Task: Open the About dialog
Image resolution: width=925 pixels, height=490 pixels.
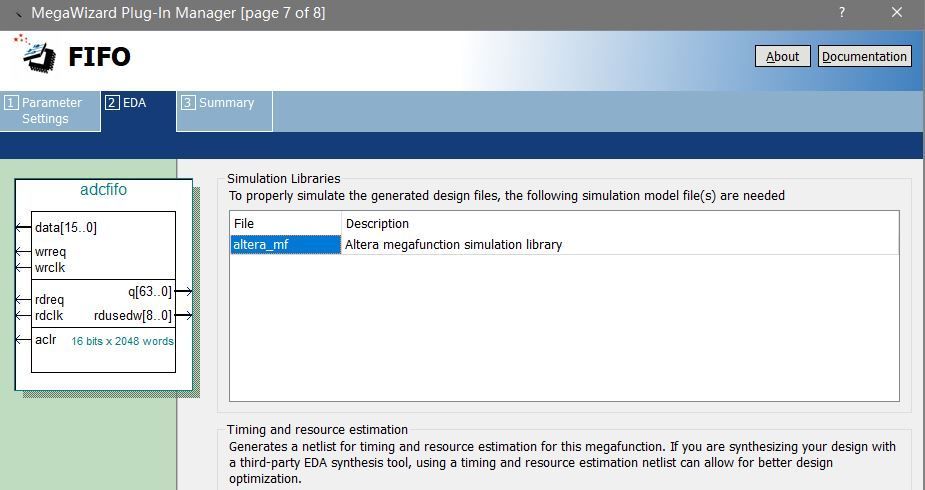Action: [782, 56]
